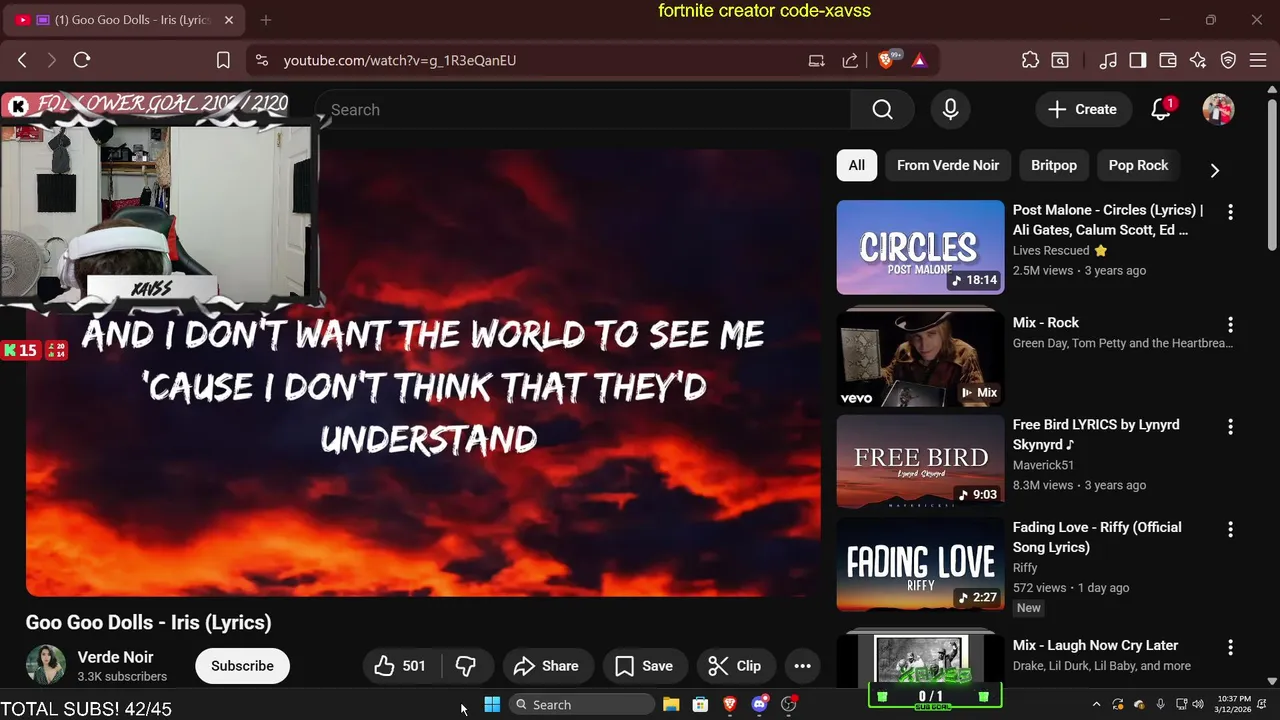The height and width of the screenshot is (720, 1280).
Task: Click the Maverick51 channel name
Action: pyautogui.click(x=1043, y=465)
